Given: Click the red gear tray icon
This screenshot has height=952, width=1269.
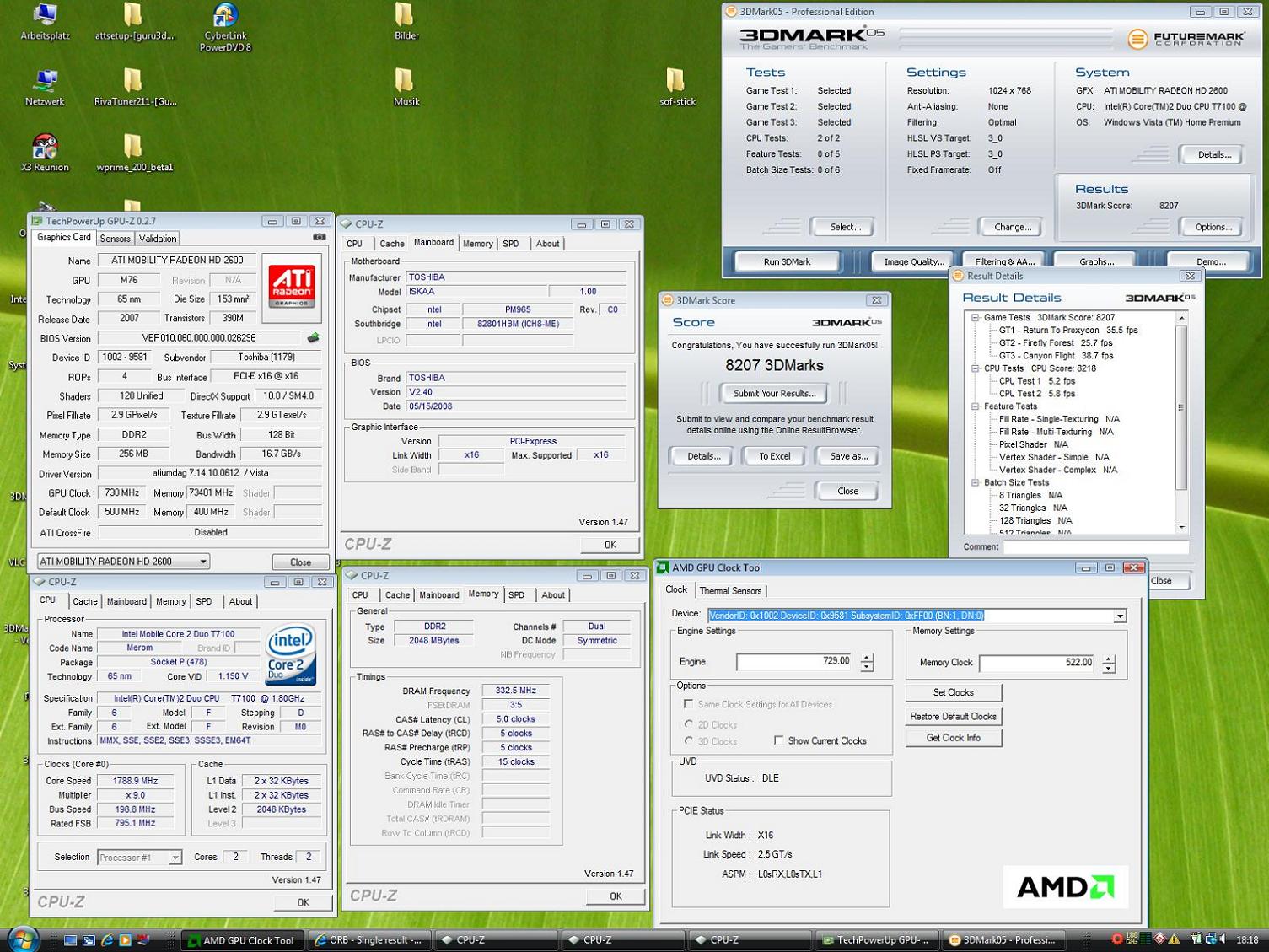Looking at the screenshot, I should coord(1117,939).
